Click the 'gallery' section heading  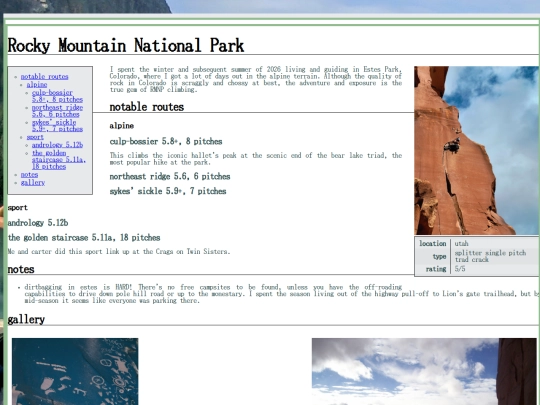click(26, 320)
